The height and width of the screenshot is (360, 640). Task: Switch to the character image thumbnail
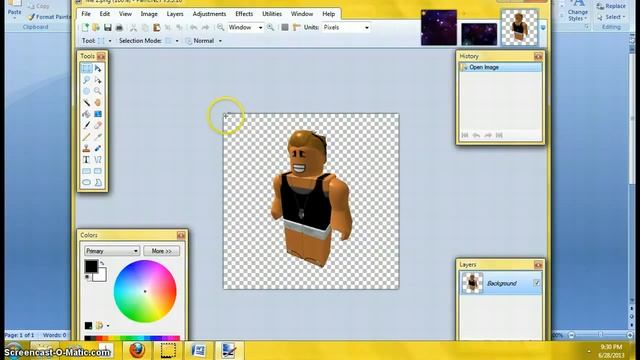(x=519, y=28)
